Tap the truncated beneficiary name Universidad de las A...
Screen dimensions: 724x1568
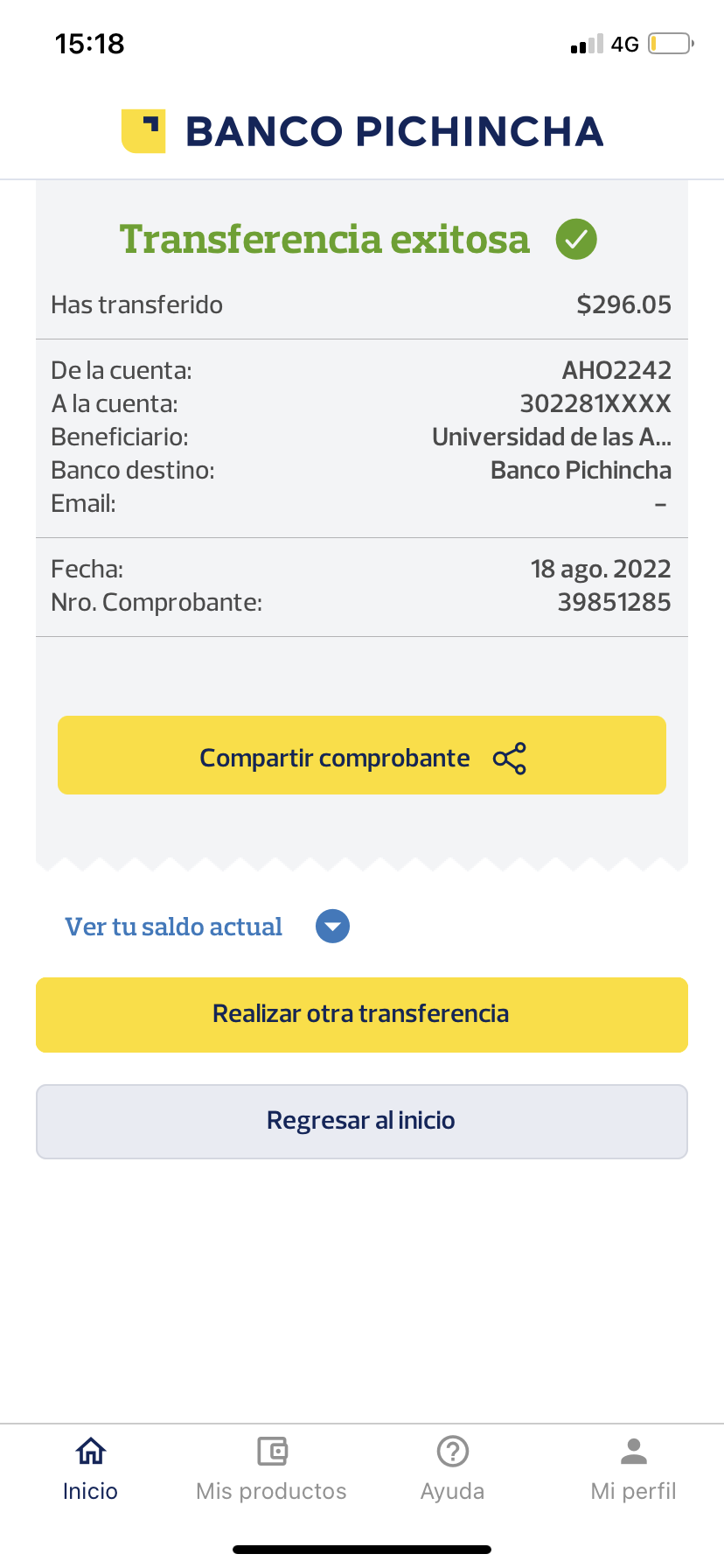tap(551, 437)
